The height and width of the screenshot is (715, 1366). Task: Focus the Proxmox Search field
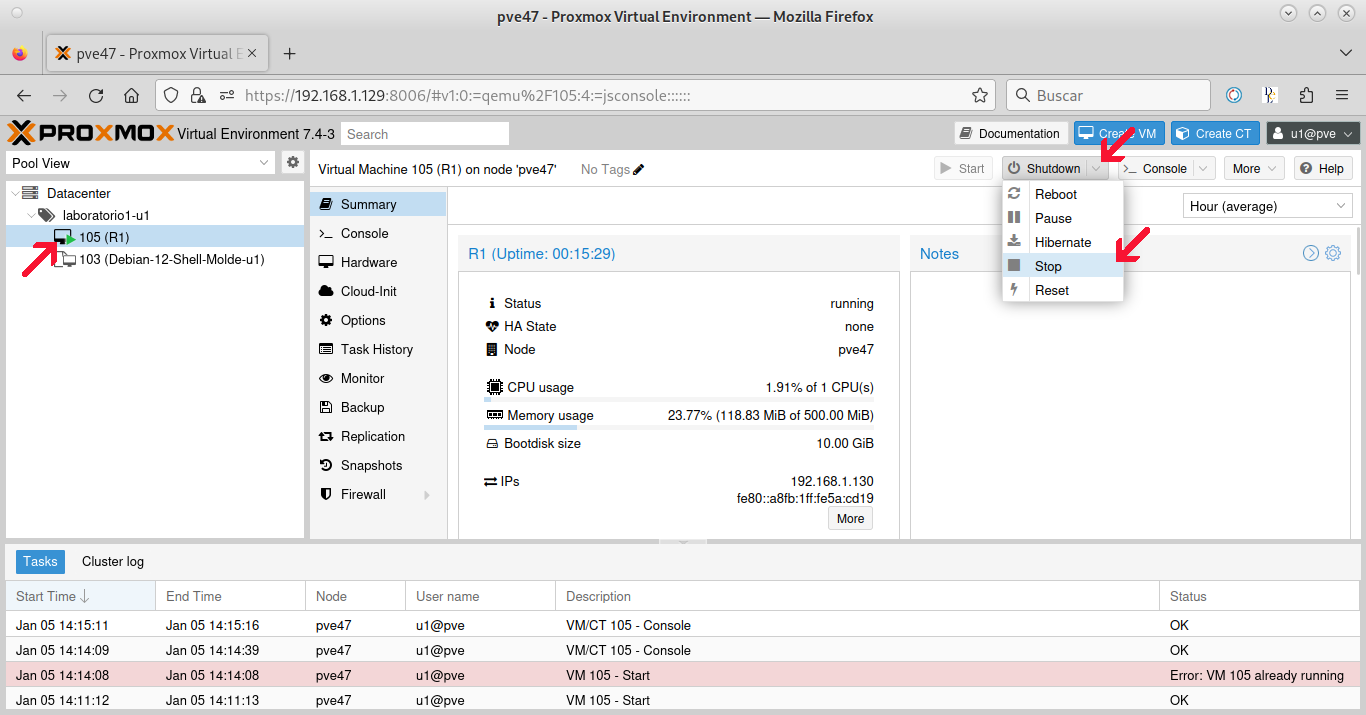coord(425,134)
